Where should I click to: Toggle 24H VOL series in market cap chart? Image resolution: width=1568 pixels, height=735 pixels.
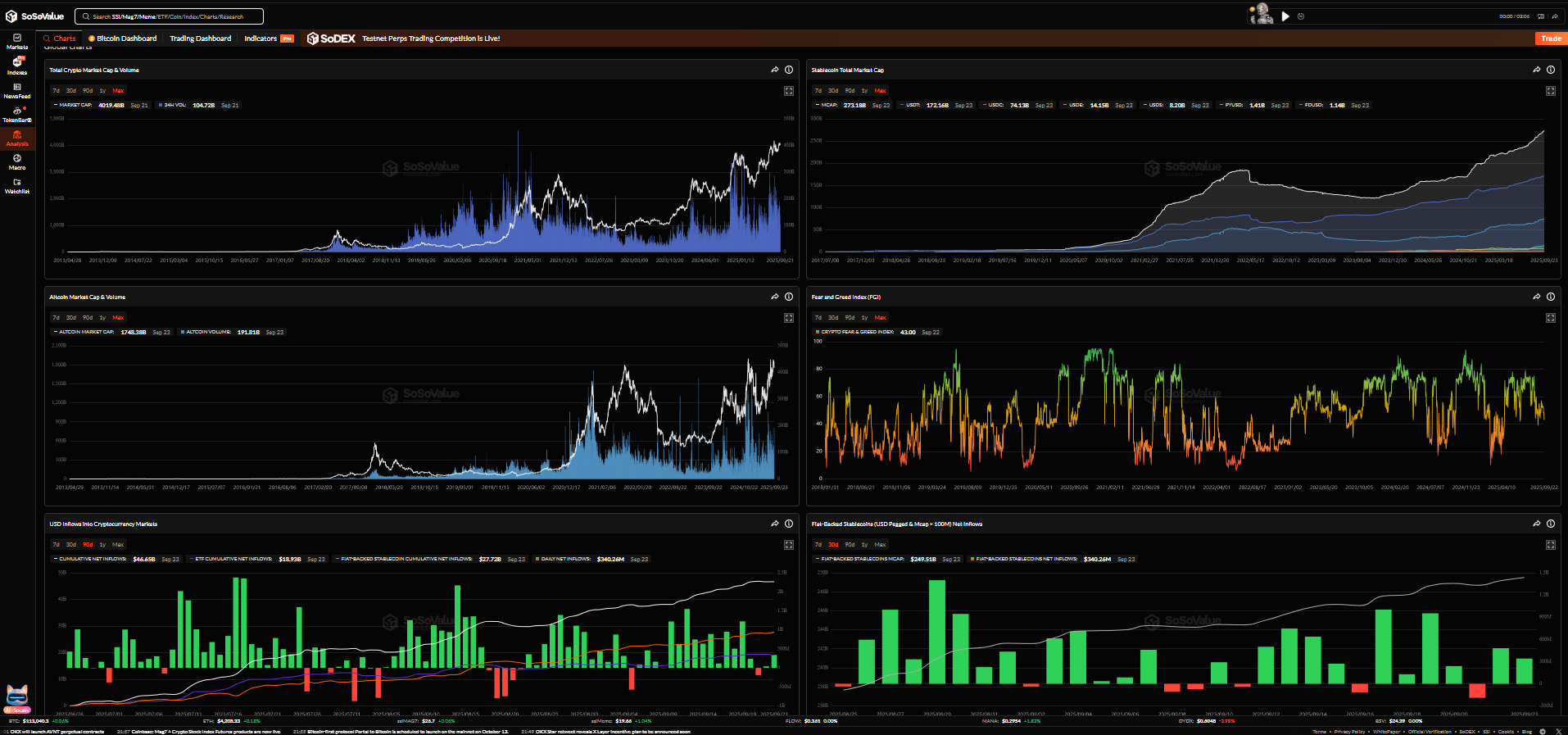pyautogui.click(x=174, y=105)
